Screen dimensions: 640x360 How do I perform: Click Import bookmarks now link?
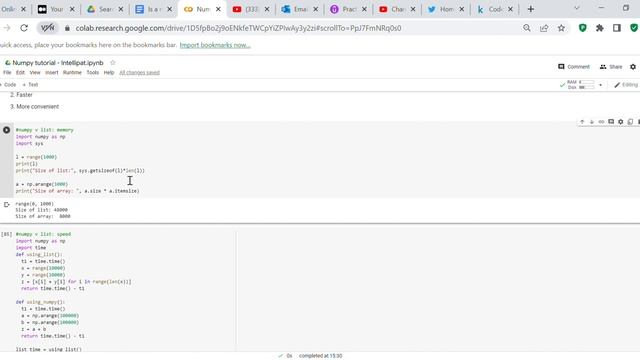215,45
